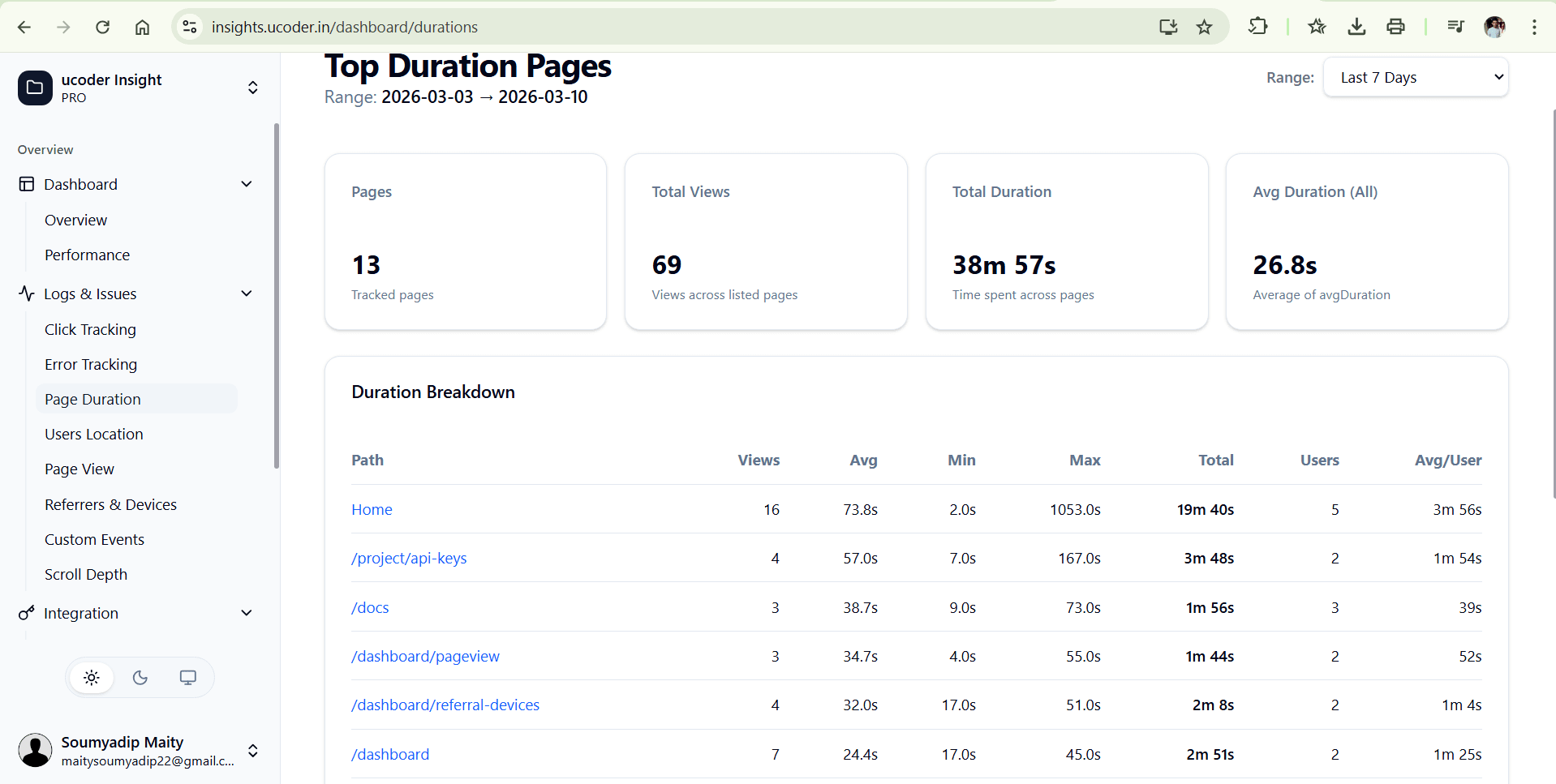
Task: Bookmark this page with star icon
Action: coord(1205,27)
